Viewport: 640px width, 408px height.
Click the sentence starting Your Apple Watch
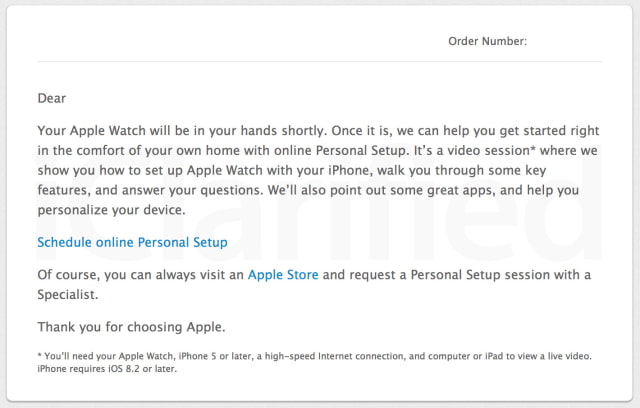[182, 131]
